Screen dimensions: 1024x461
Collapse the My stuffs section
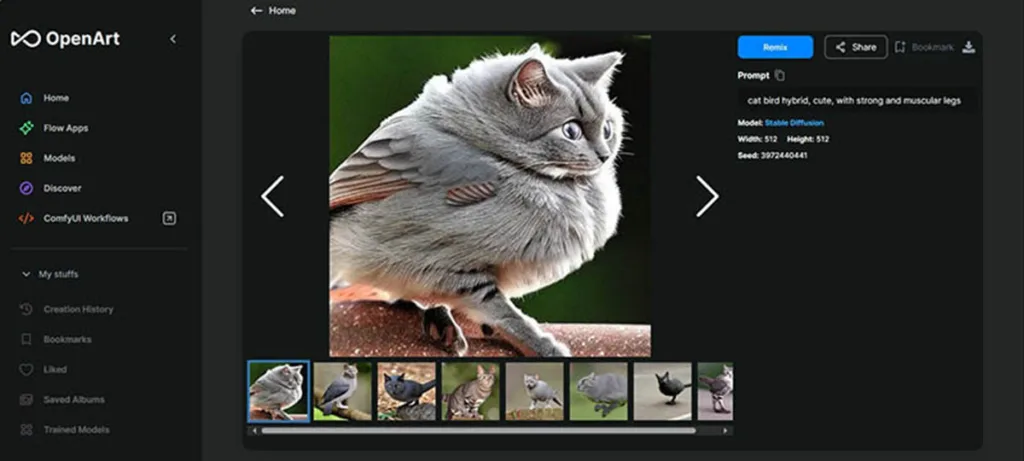(x=26, y=274)
